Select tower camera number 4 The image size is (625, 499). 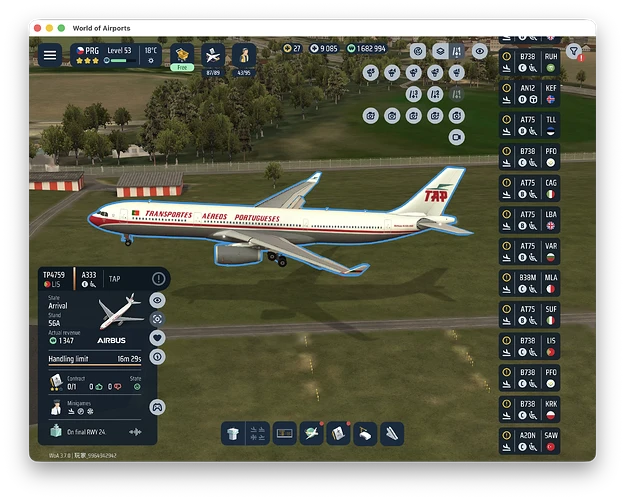pyautogui.click(x=392, y=73)
